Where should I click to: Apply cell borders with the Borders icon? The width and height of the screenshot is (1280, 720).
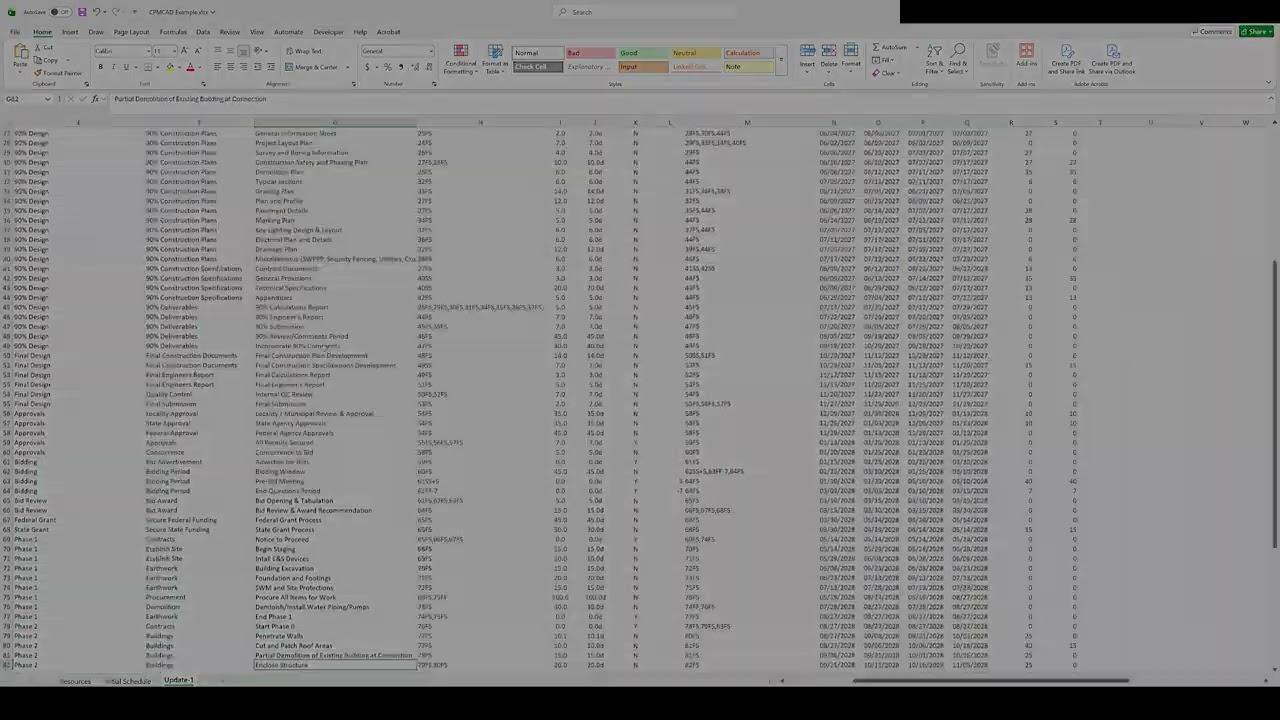tap(148, 67)
